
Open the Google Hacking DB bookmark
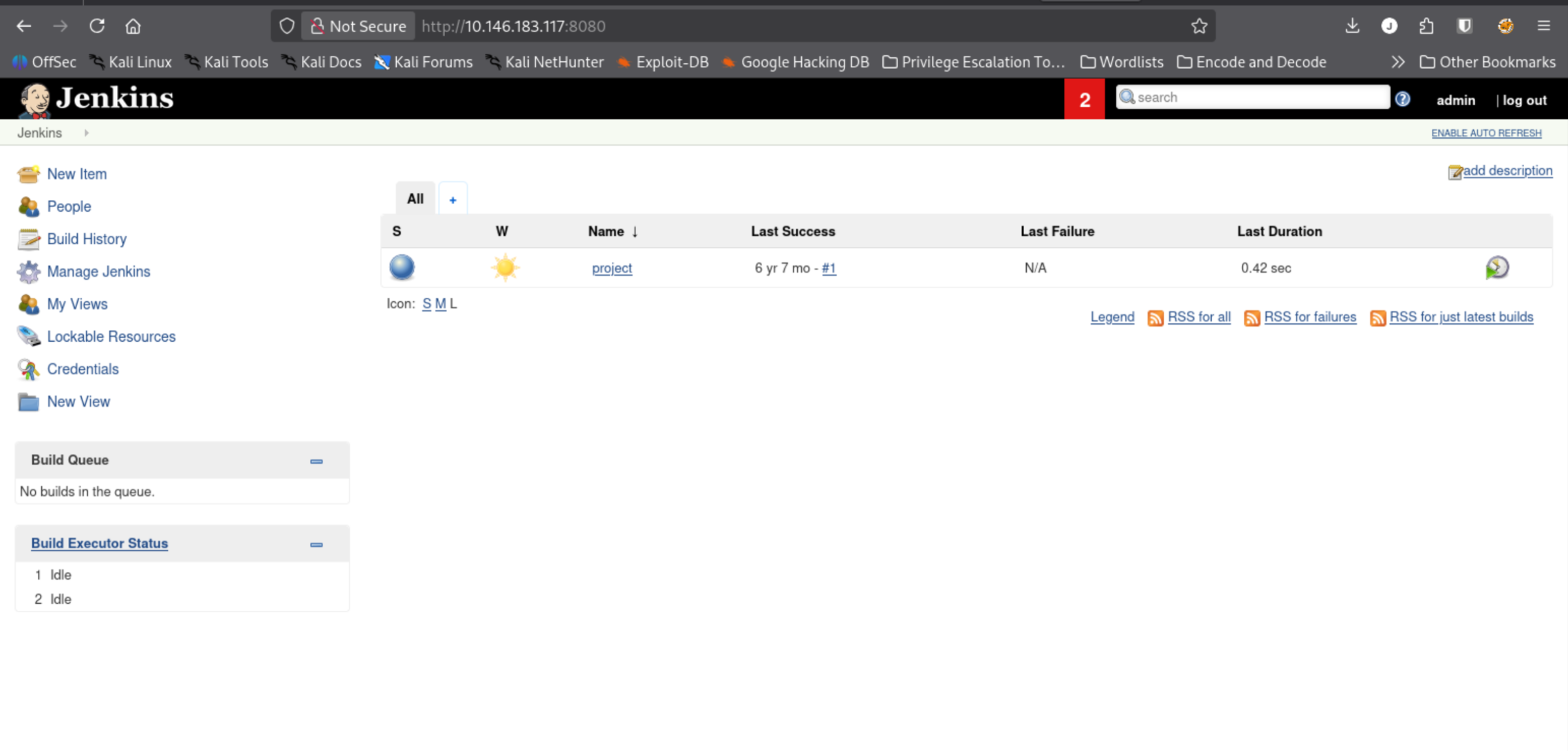[795, 62]
